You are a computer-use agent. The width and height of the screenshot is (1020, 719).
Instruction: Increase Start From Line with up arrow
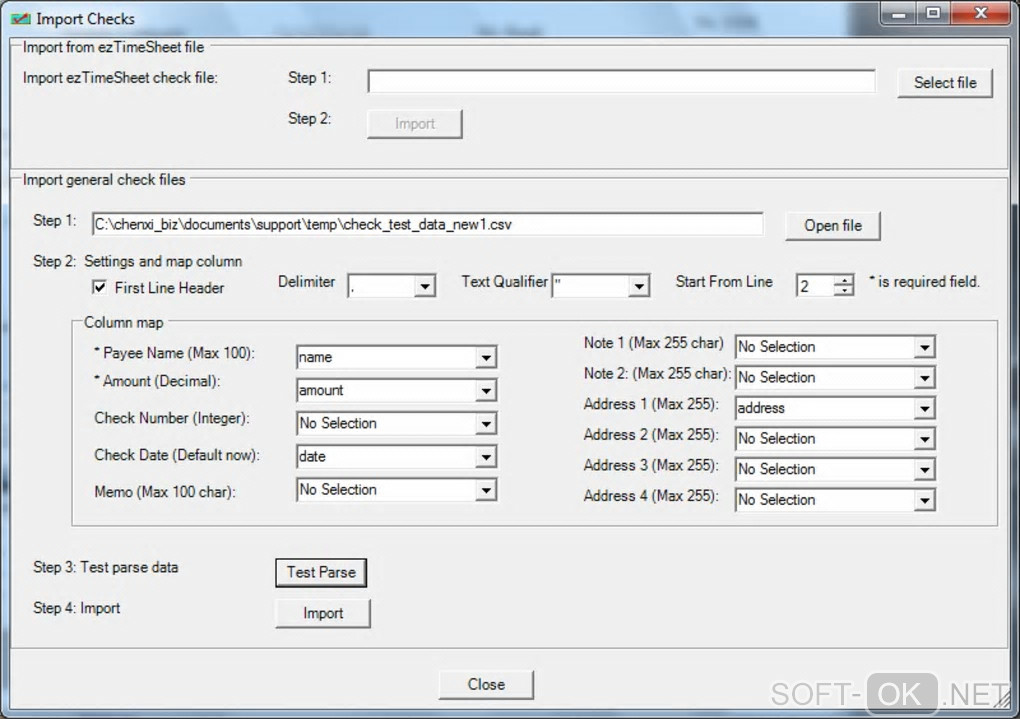844,280
